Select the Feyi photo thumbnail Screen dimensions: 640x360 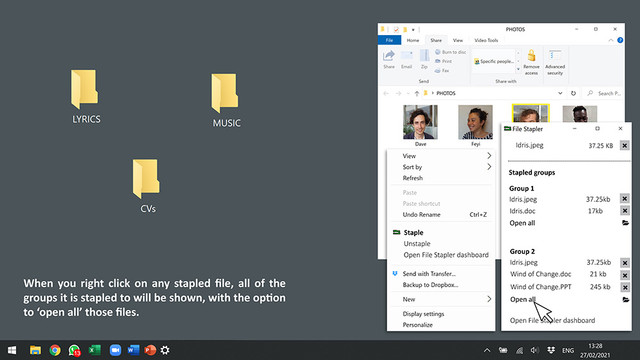[x=475, y=122]
